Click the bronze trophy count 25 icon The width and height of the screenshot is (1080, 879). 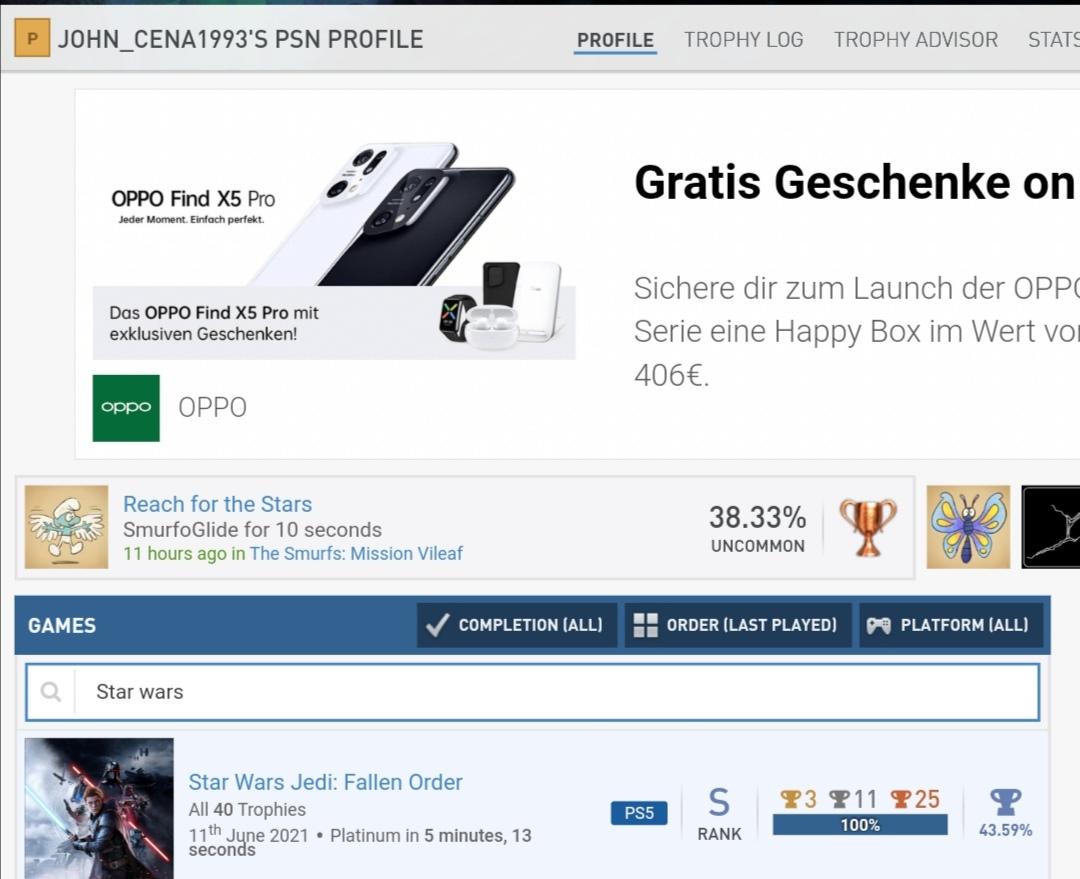click(x=900, y=799)
